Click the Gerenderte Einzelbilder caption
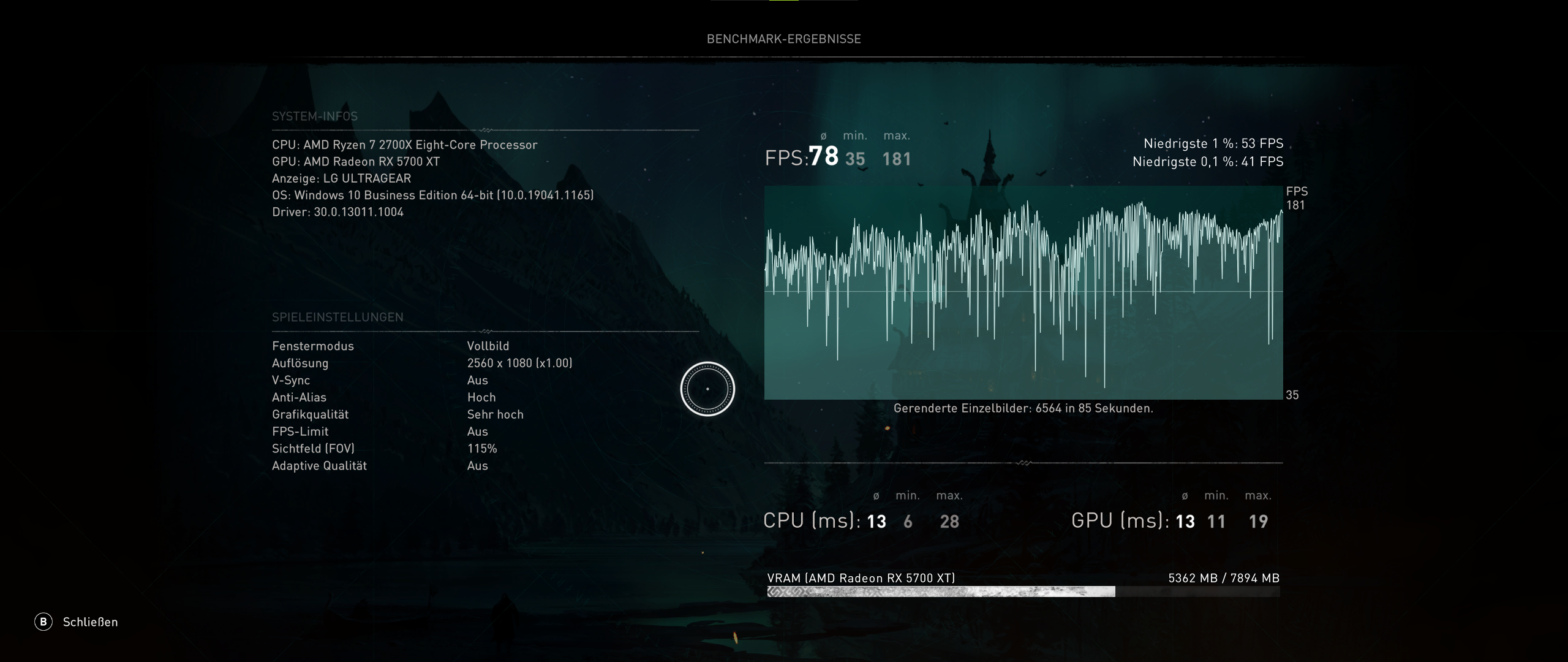The width and height of the screenshot is (1568, 662). click(x=1023, y=409)
